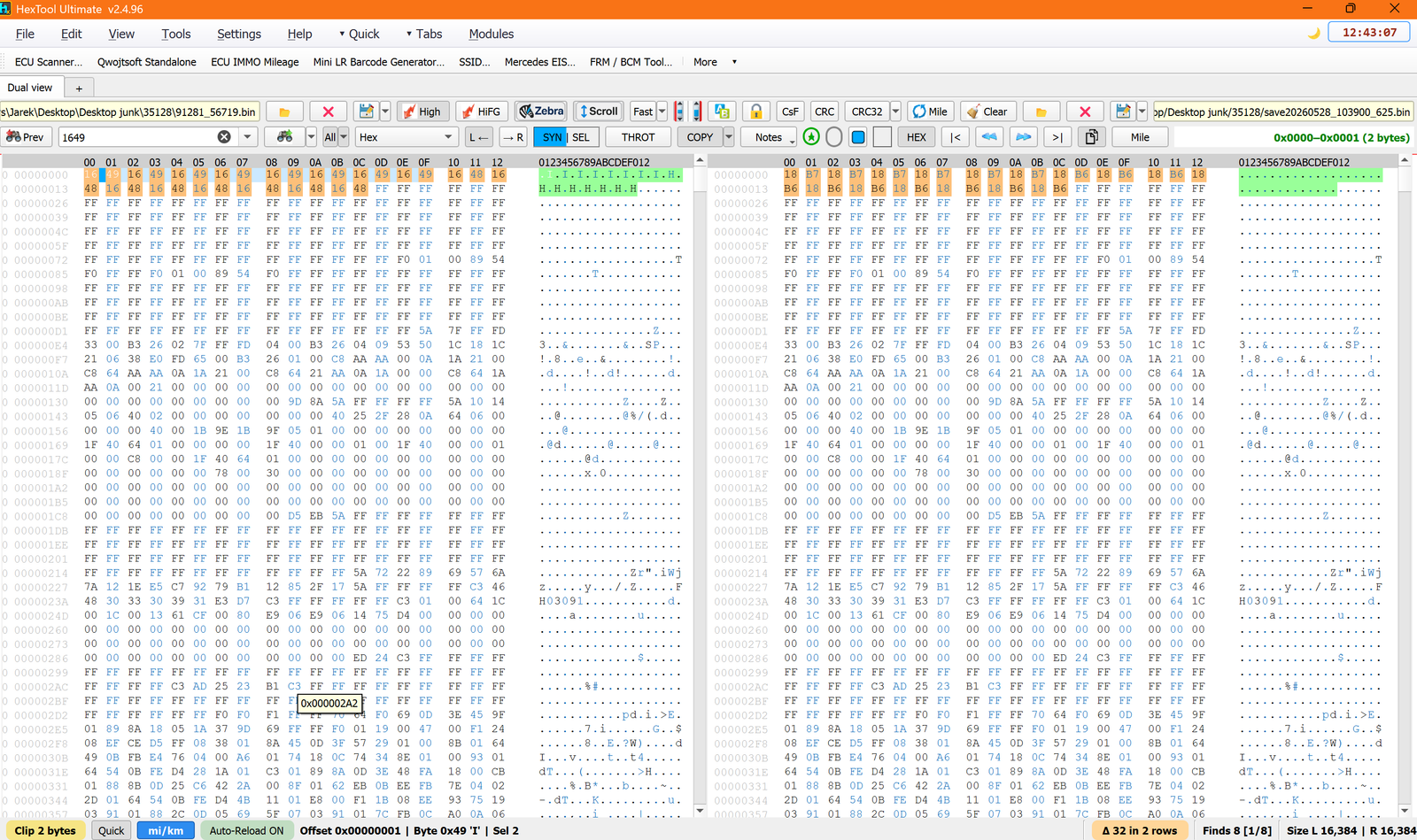The height and width of the screenshot is (840, 1417).
Task: Save left file via floppy disk icon
Action: coord(365,112)
